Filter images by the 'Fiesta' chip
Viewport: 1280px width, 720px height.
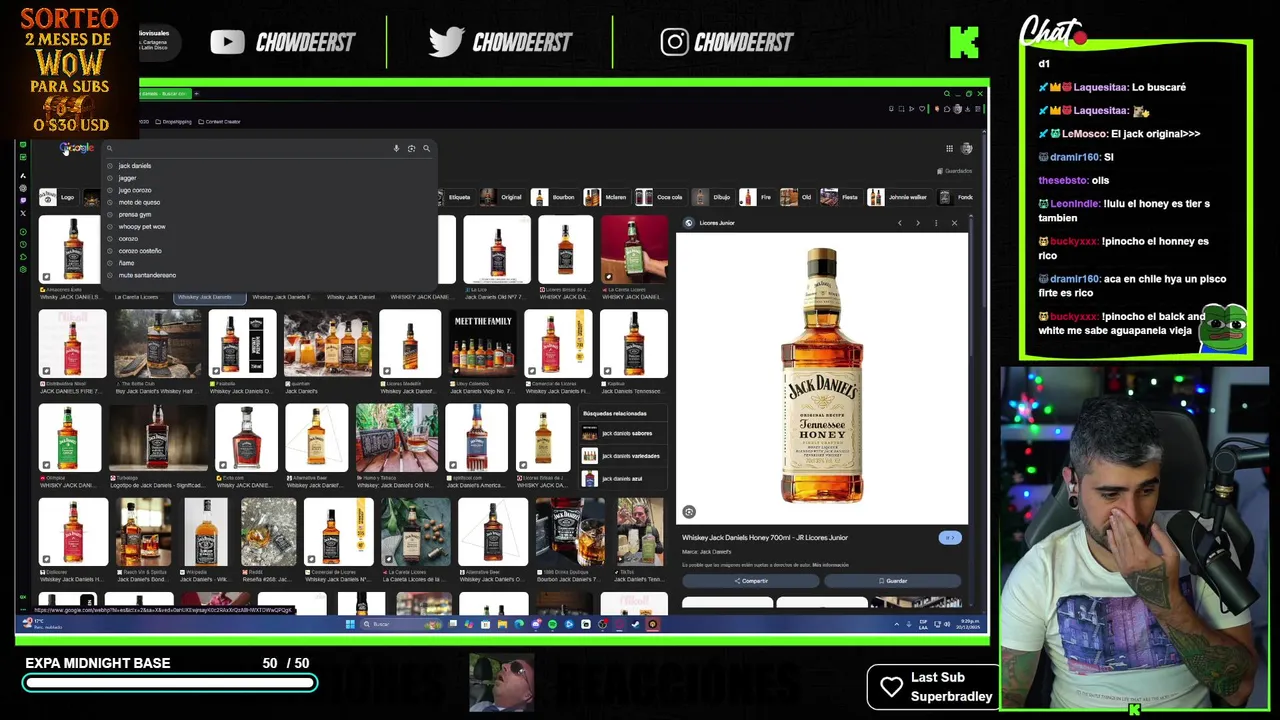tap(840, 197)
